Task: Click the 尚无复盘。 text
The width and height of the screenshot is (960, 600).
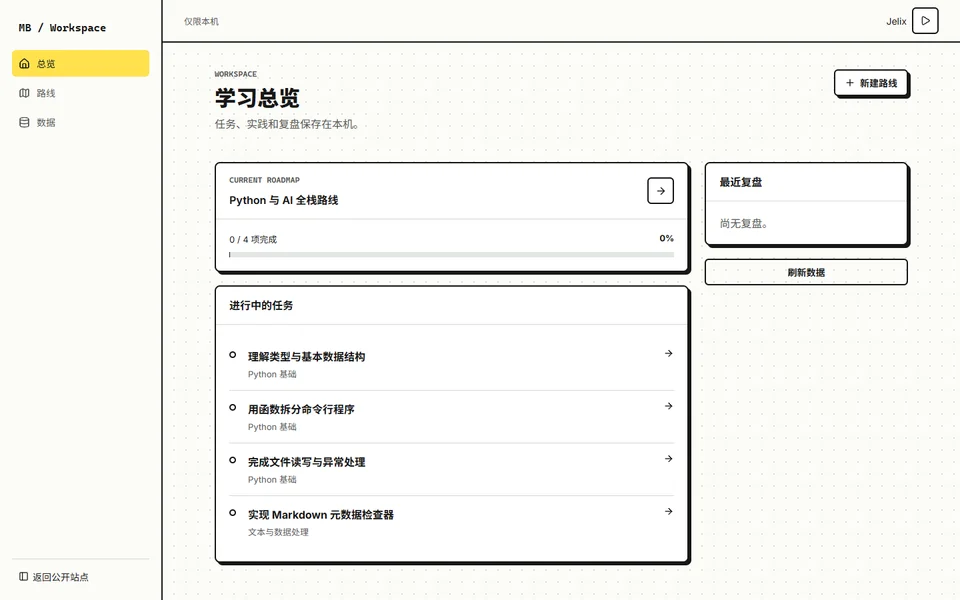Action: [x=744, y=223]
